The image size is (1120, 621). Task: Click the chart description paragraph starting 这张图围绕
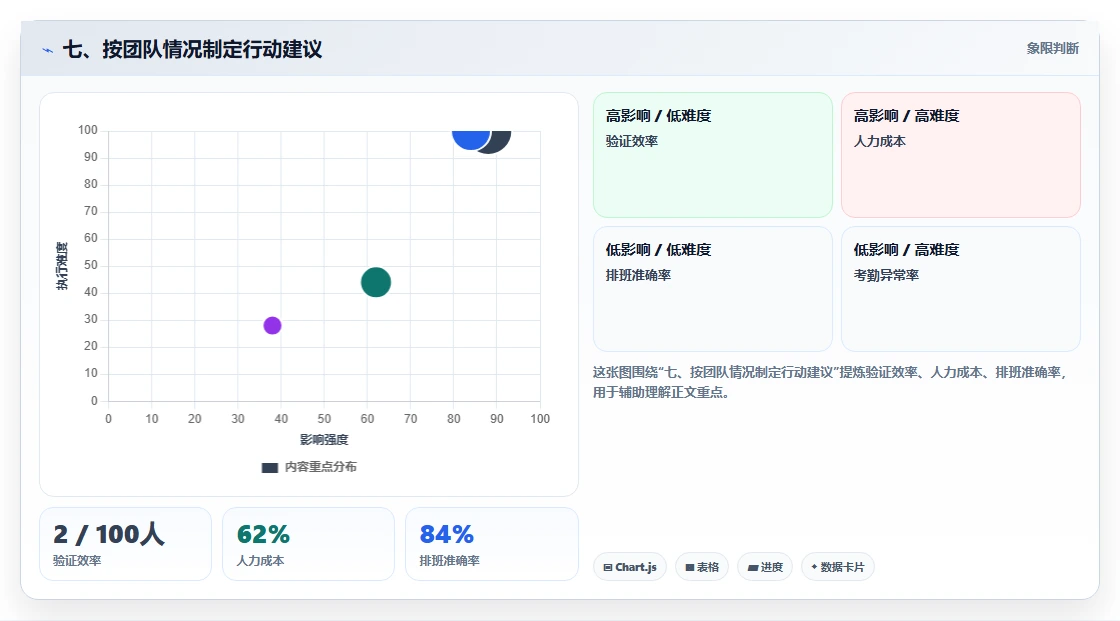829,382
